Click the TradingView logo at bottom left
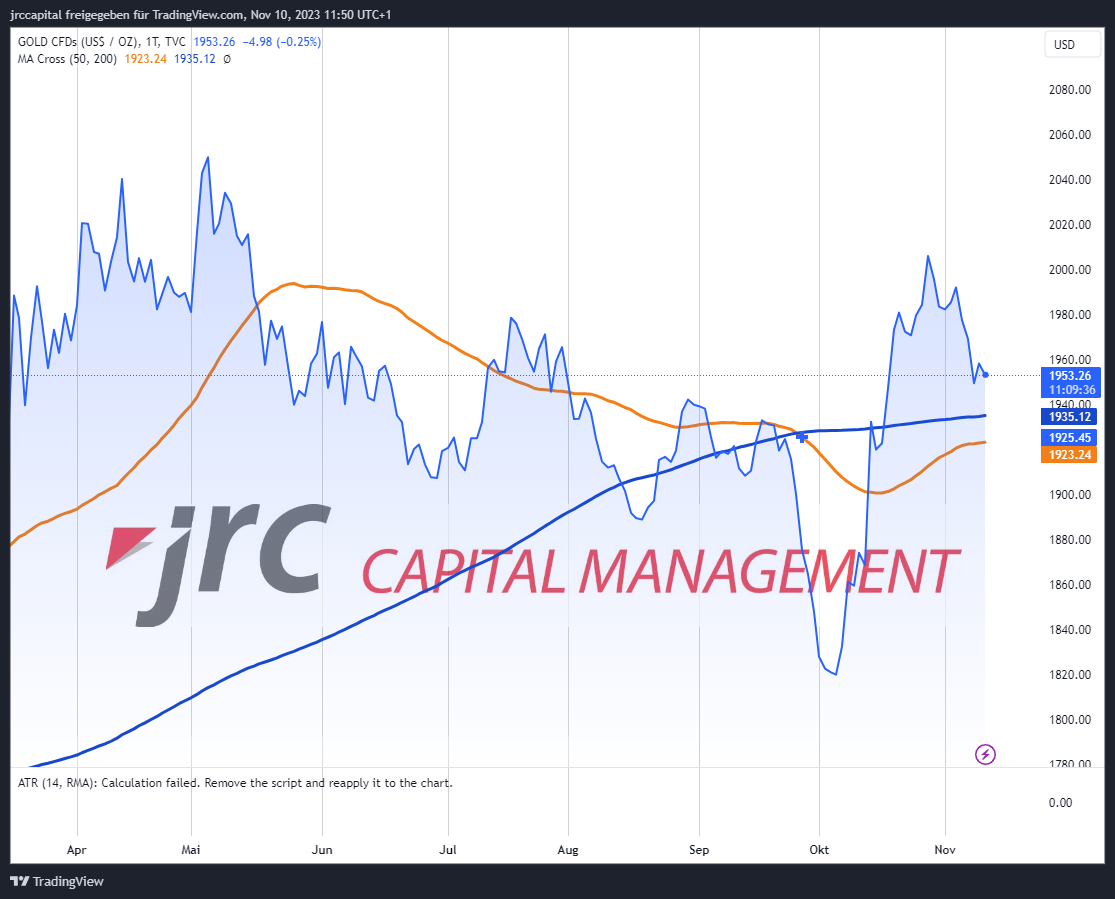1115x899 pixels. (57, 881)
